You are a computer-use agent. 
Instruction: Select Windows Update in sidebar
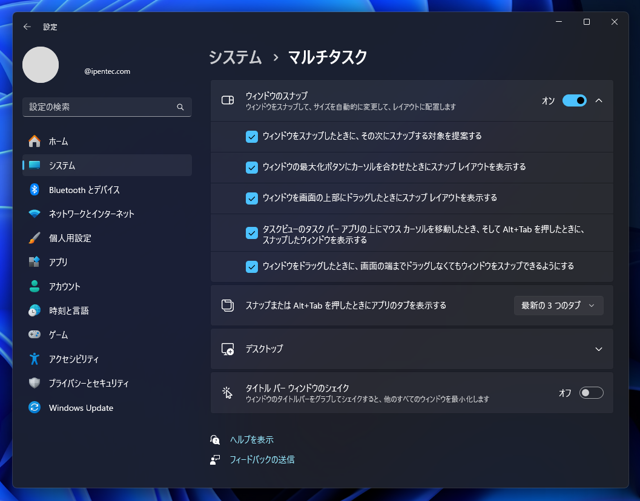coord(107,407)
